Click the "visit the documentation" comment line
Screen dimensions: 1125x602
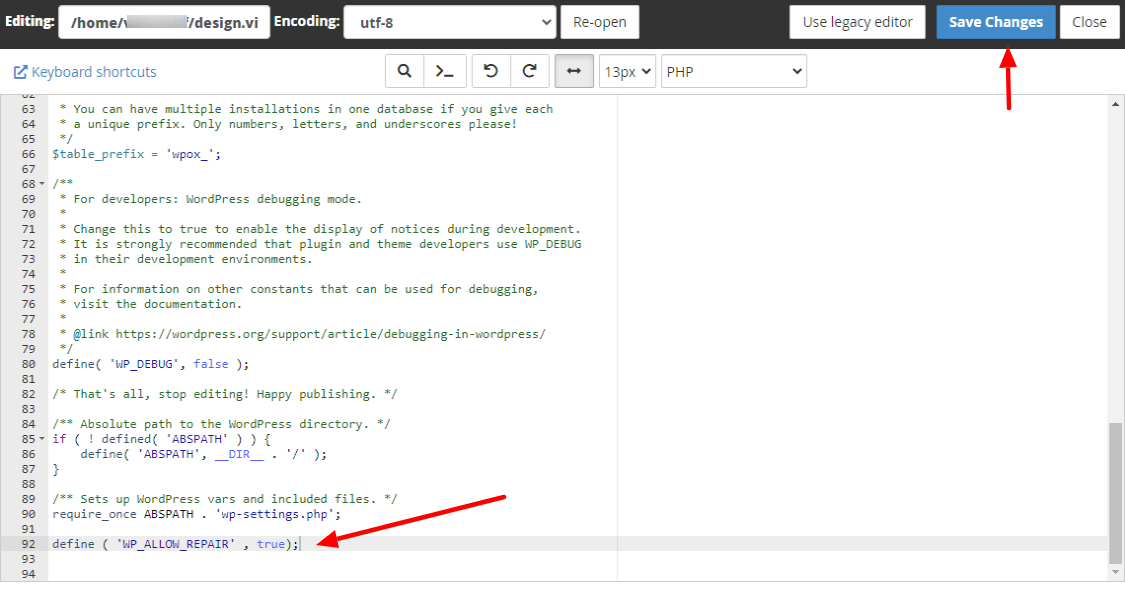[151, 304]
